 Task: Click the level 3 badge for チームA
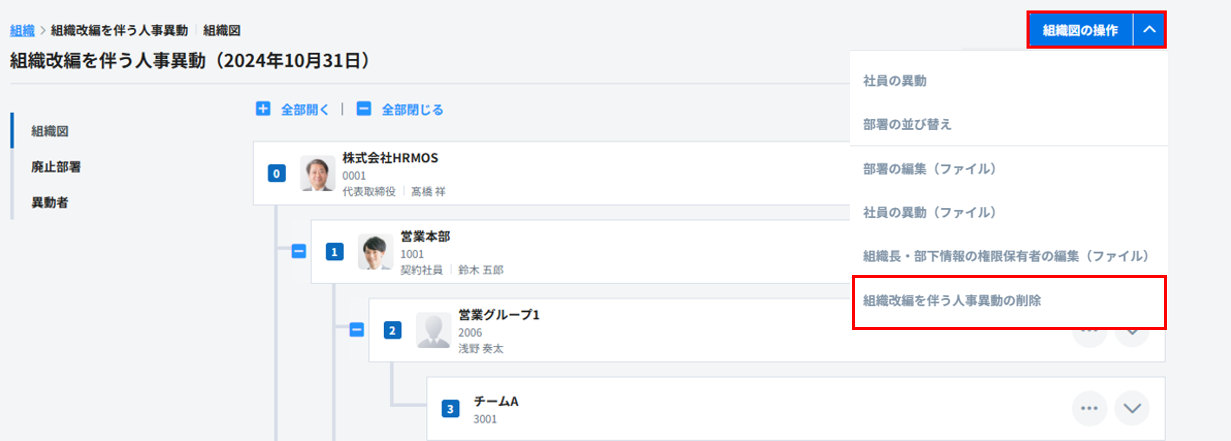pos(451,408)
